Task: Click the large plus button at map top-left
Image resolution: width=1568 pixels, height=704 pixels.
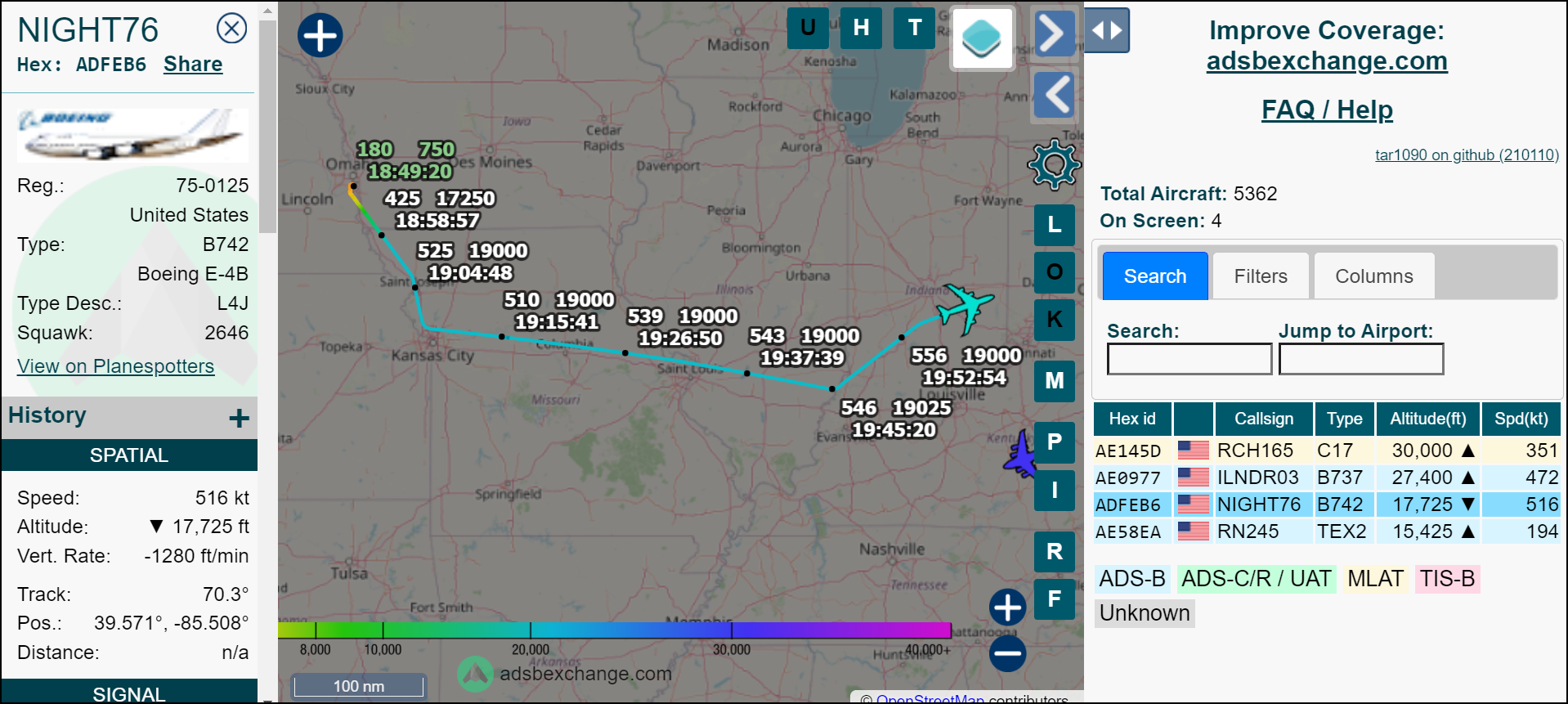Action: pos(320,35)
